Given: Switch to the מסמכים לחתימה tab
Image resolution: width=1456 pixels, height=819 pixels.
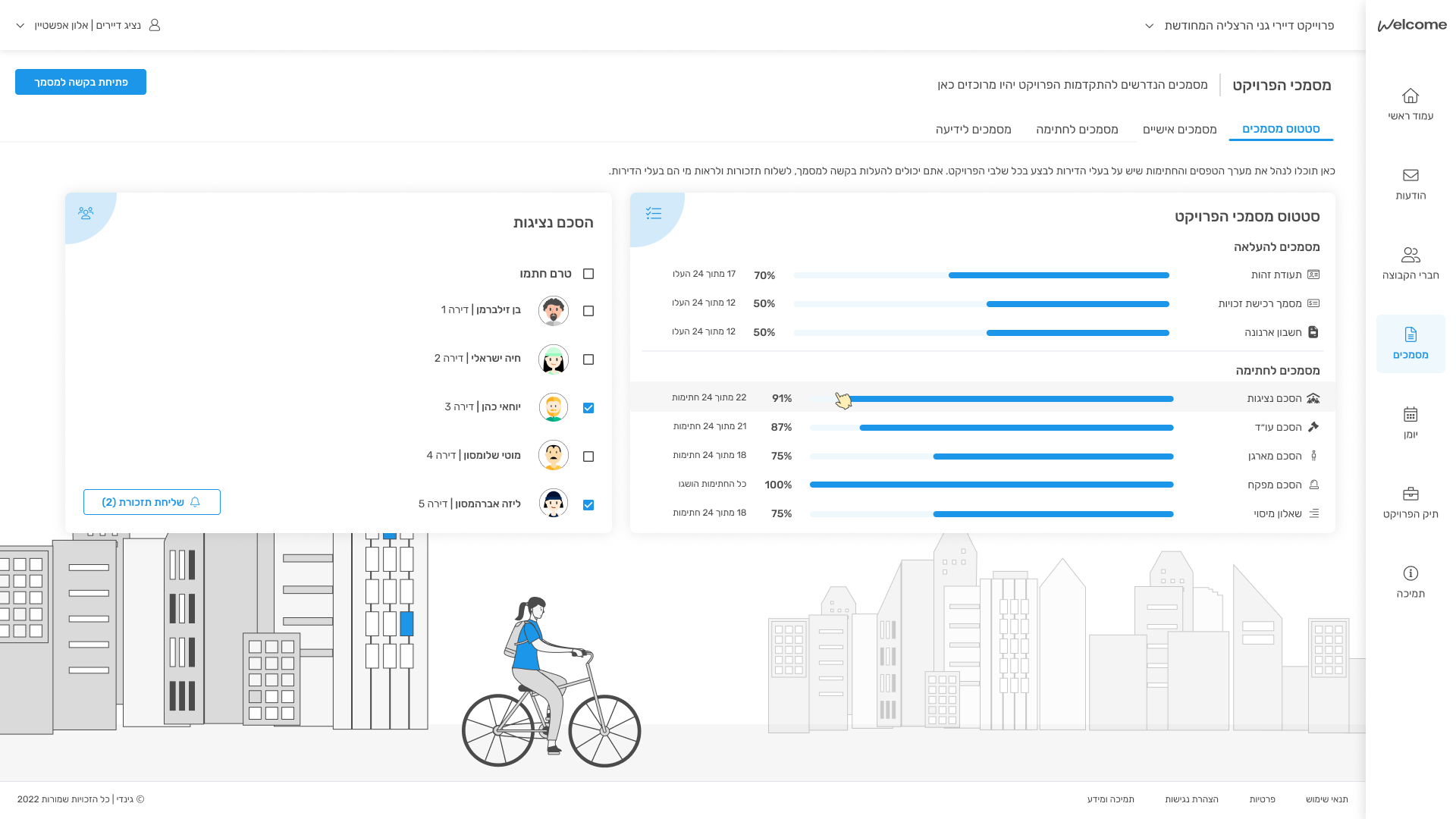Looking at the screenshot, I should tap(1077, 130).
